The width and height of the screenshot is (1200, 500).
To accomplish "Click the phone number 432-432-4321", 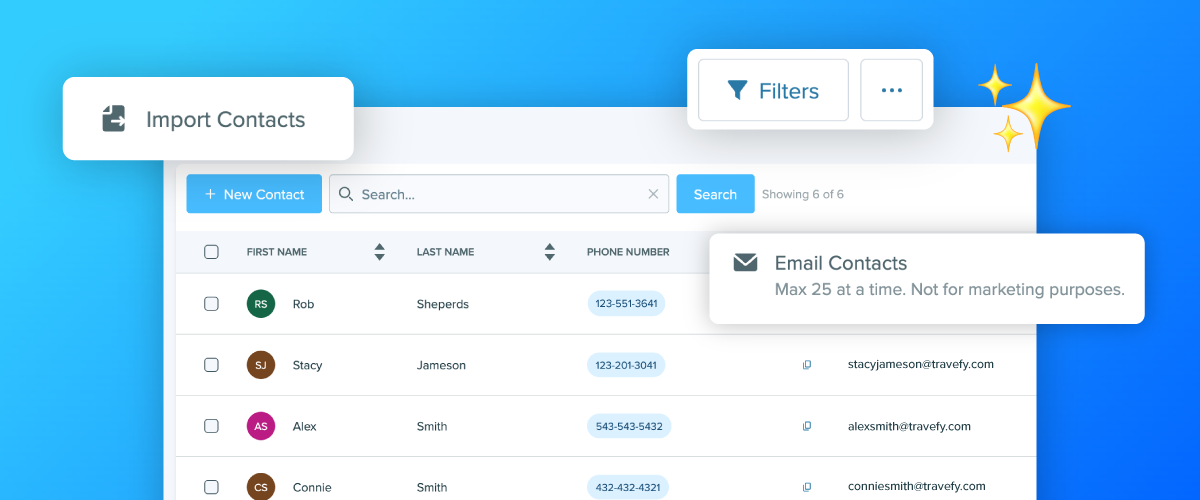I will coord(627,487).
